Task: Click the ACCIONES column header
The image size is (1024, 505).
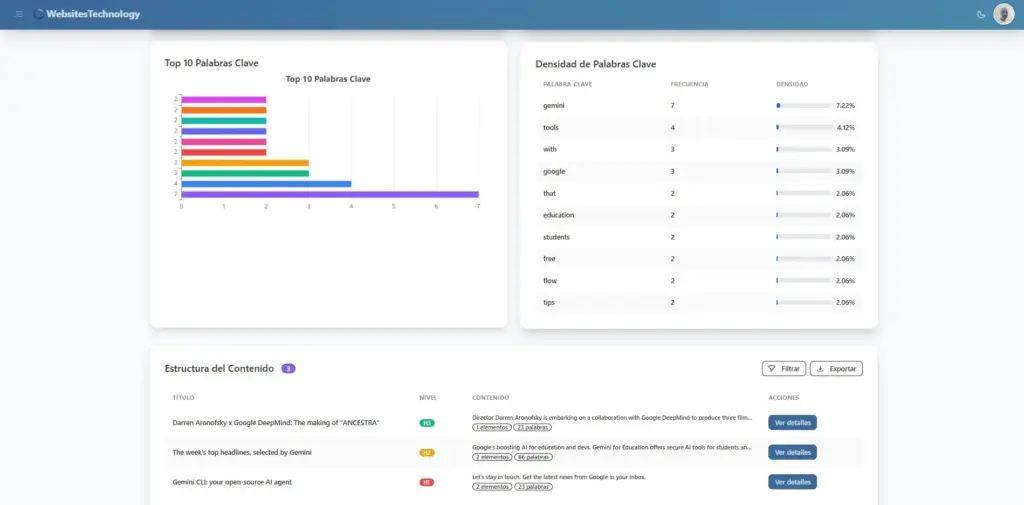Action: coord(784,398)
